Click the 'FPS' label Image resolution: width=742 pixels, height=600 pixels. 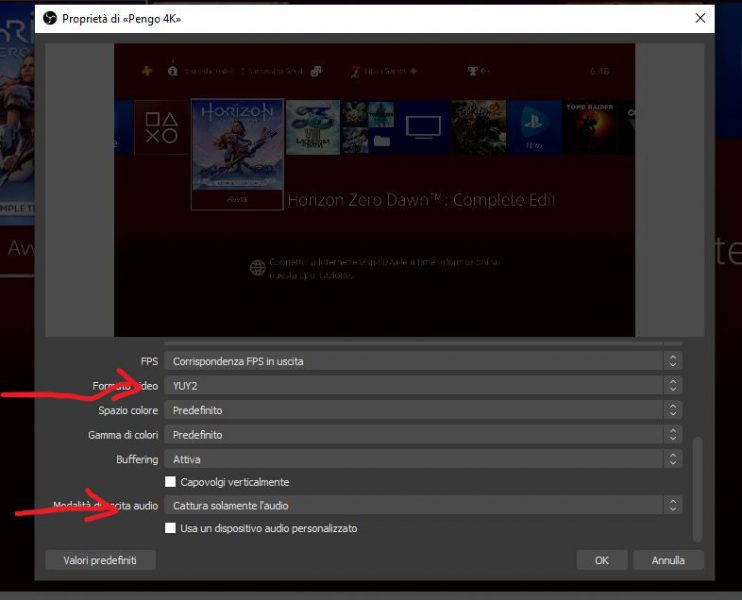(x=149, y=361)
